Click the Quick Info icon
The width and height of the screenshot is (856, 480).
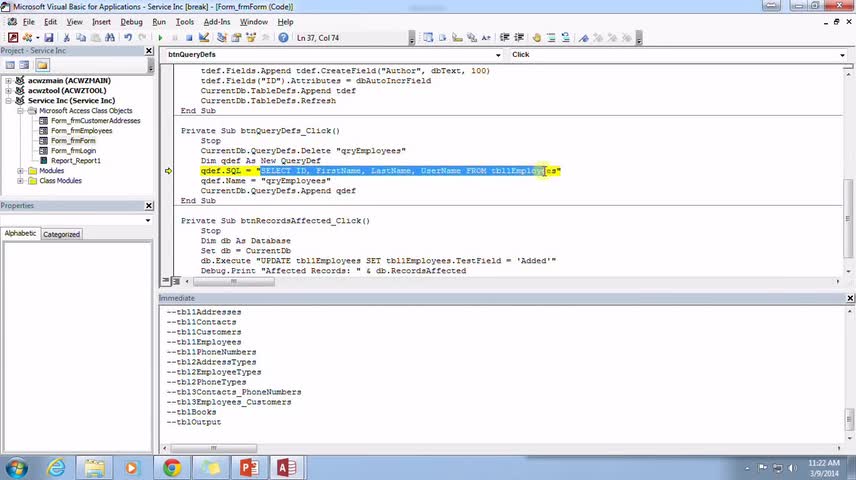click(x=457, y=38)
